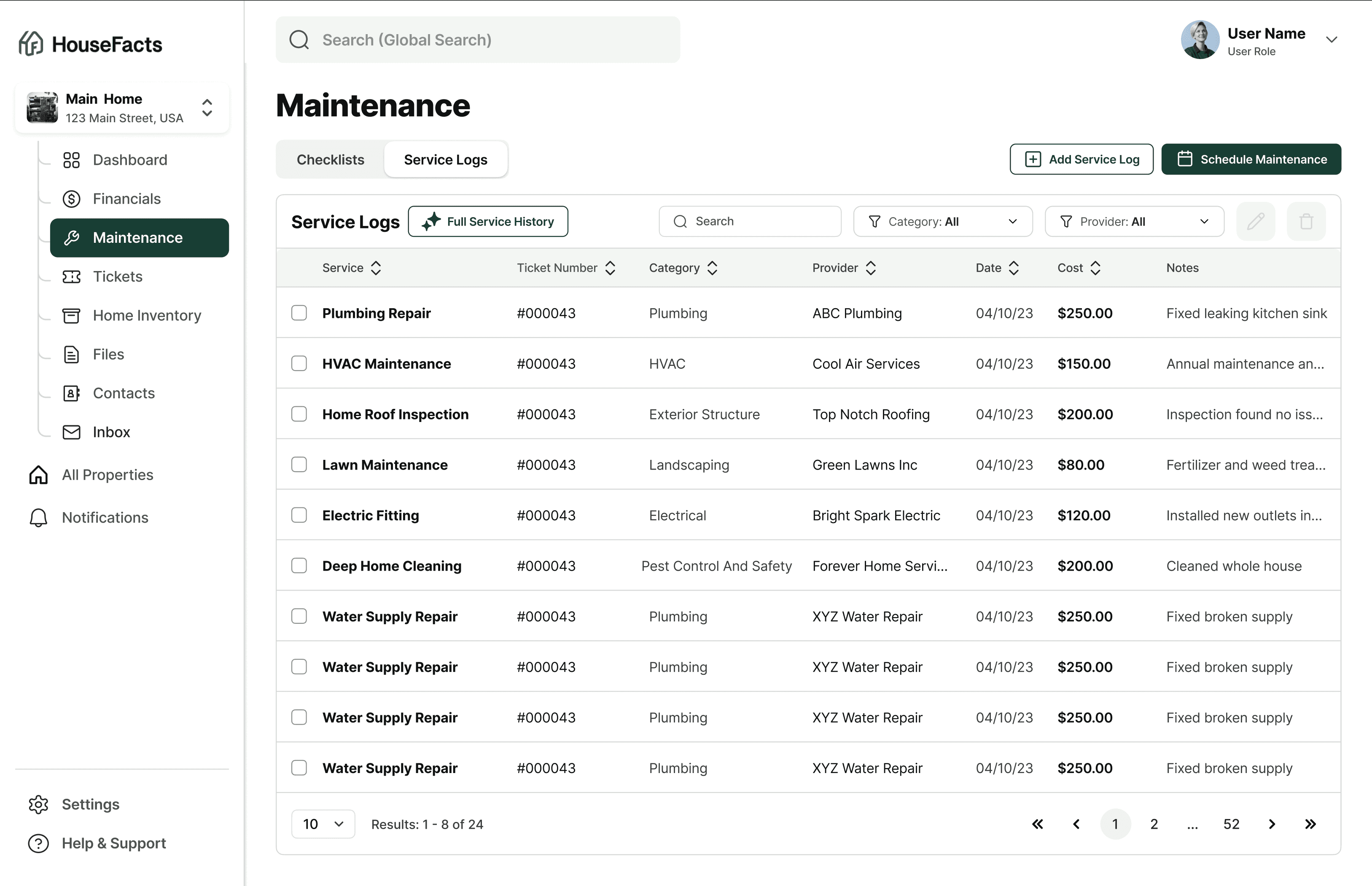This screenshot has width=1372, height=886.
Task: Check the Lawn Maintenance row checkbox
Action: (x=299, y=464)
